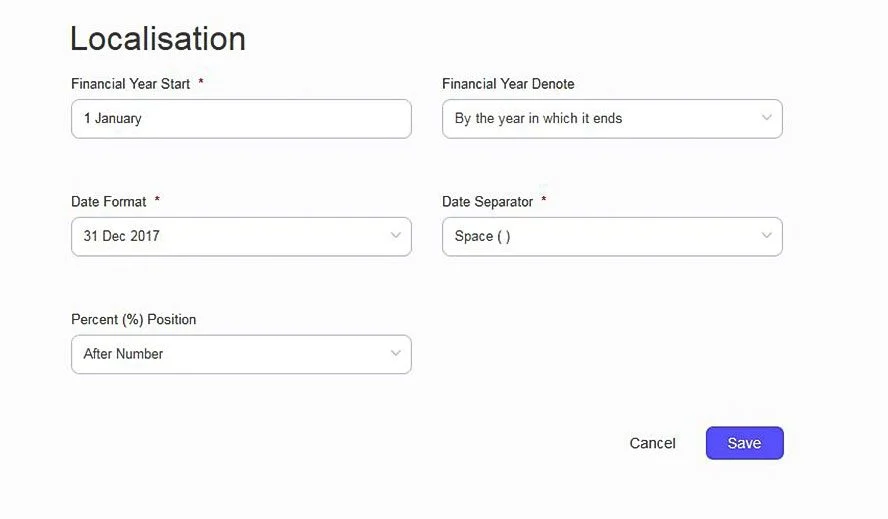Focus the '1 January' financial year start field

pos(241,118)
